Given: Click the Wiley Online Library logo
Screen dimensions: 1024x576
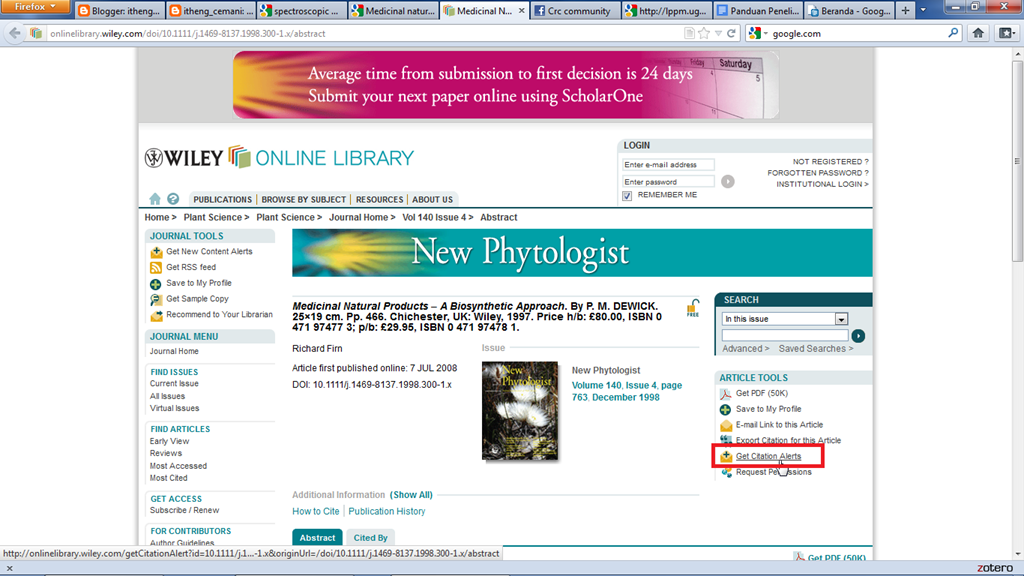Looking at the screenshot, I should point(280,157).
